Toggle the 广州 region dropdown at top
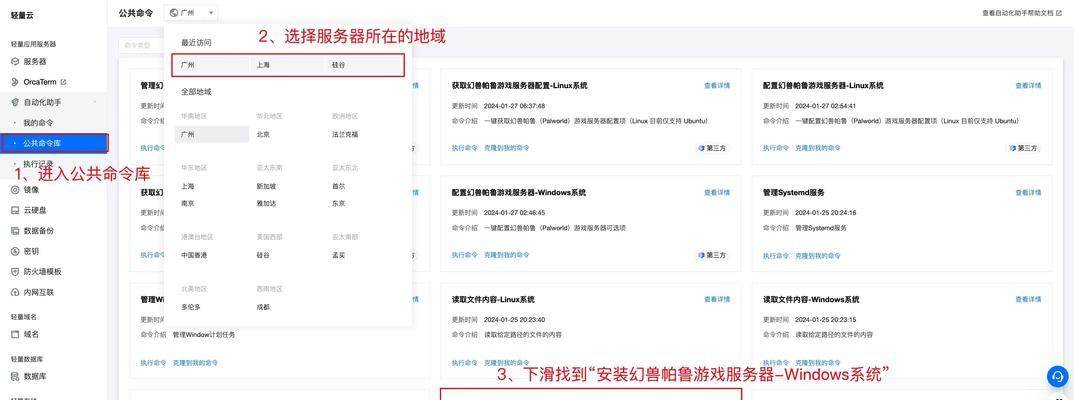 [191, 12]
